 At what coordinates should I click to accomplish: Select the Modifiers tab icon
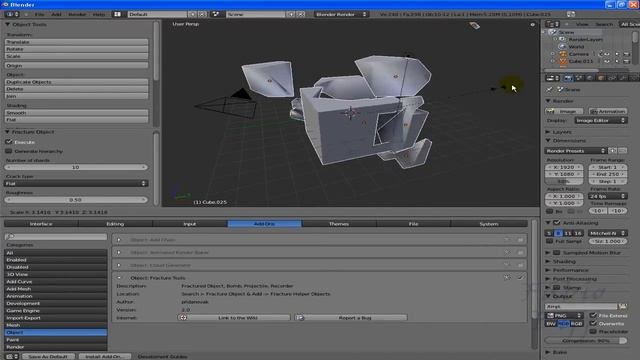(622, 78)
